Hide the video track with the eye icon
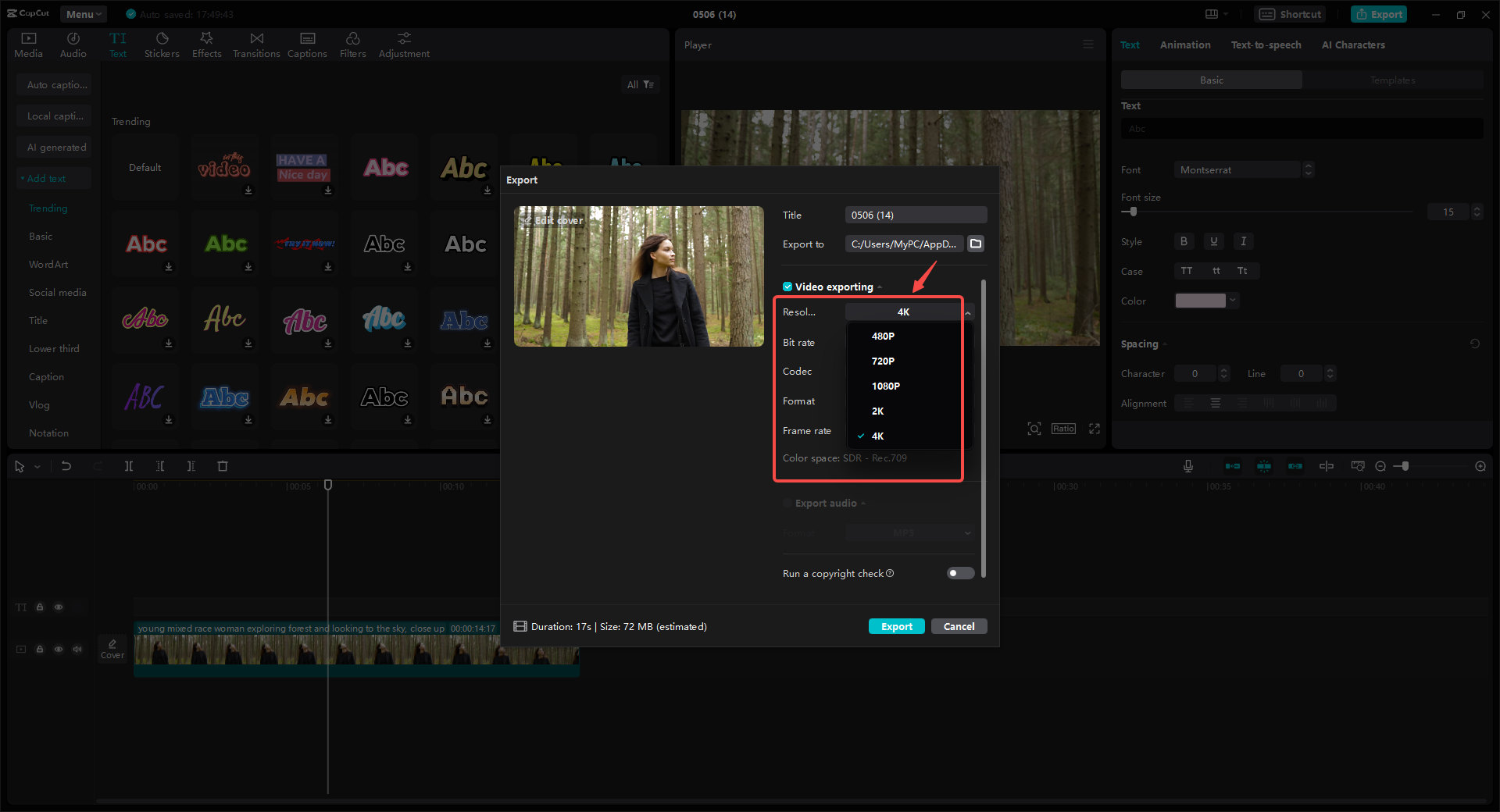The height and width of the screenshot is (812, 1500). pos(59,649)
